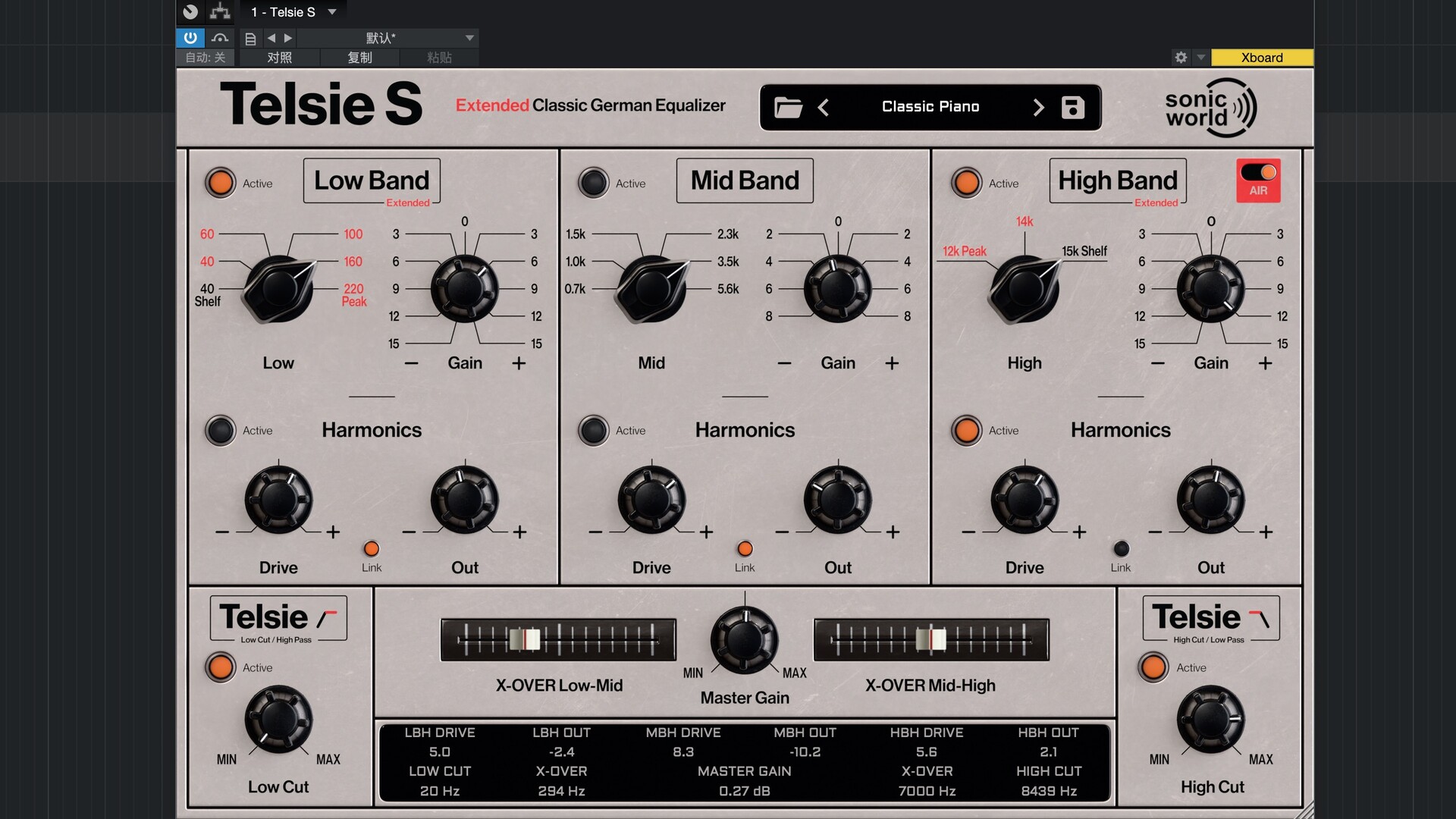Expand the dropdown arrow beside the gear icon
This screenshot has height=819, width=1456.
pos(1200,58)
